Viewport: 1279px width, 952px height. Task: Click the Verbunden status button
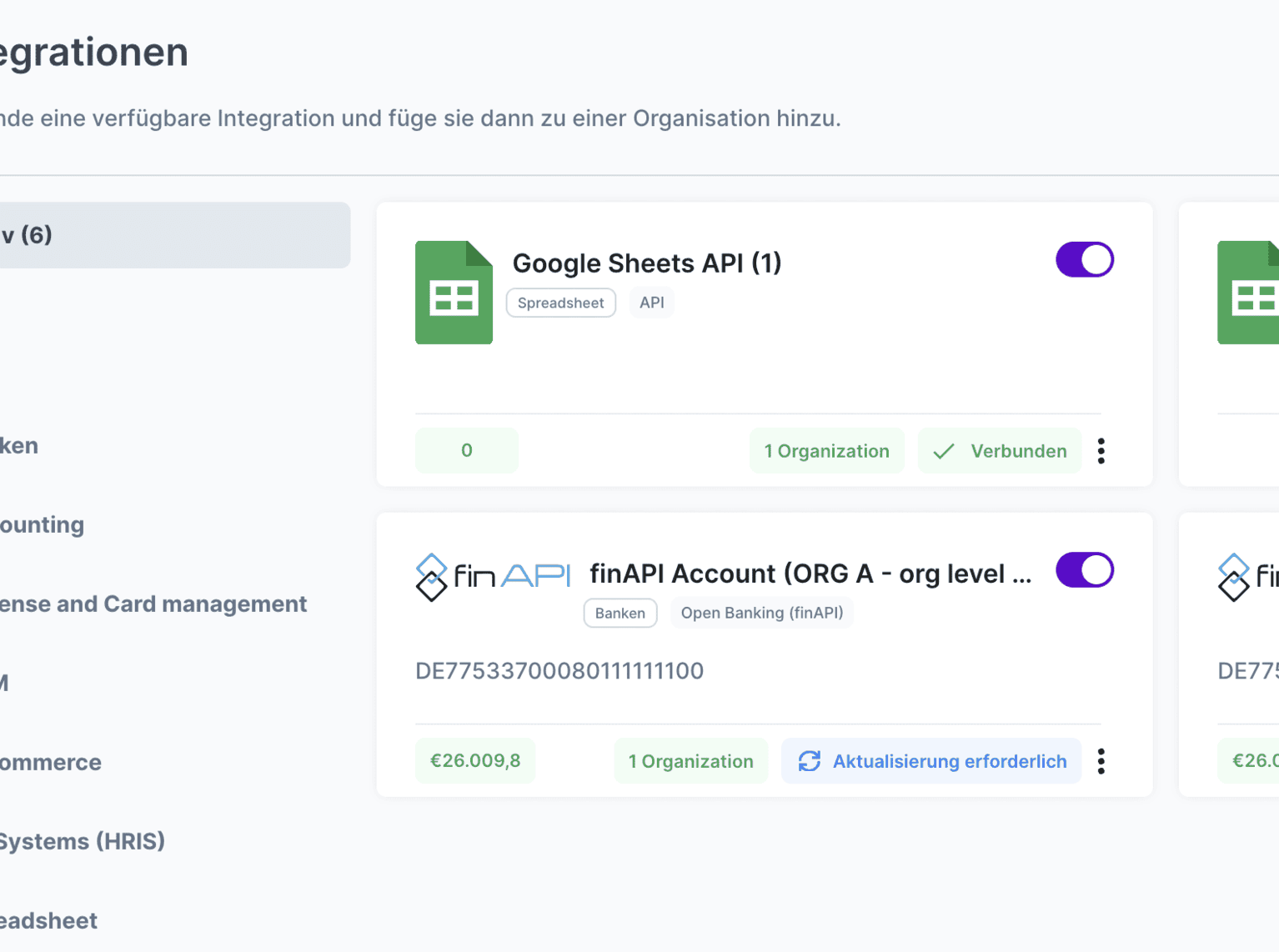coord(1000,451)
